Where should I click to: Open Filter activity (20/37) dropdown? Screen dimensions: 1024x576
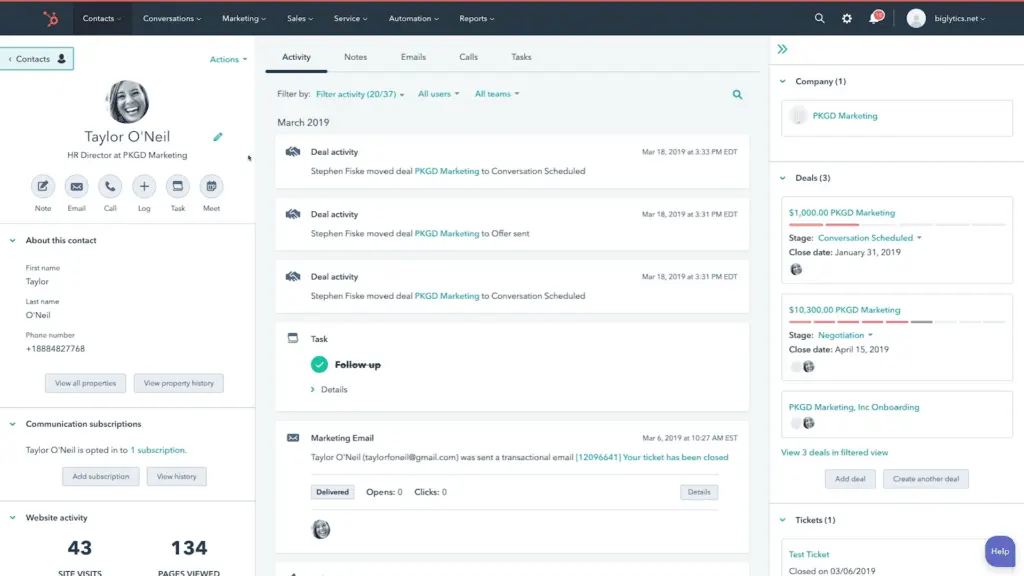(x=360, y=94)
